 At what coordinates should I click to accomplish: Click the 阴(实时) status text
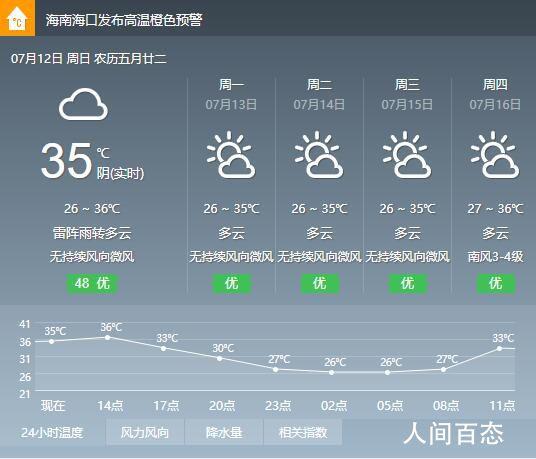120,173
